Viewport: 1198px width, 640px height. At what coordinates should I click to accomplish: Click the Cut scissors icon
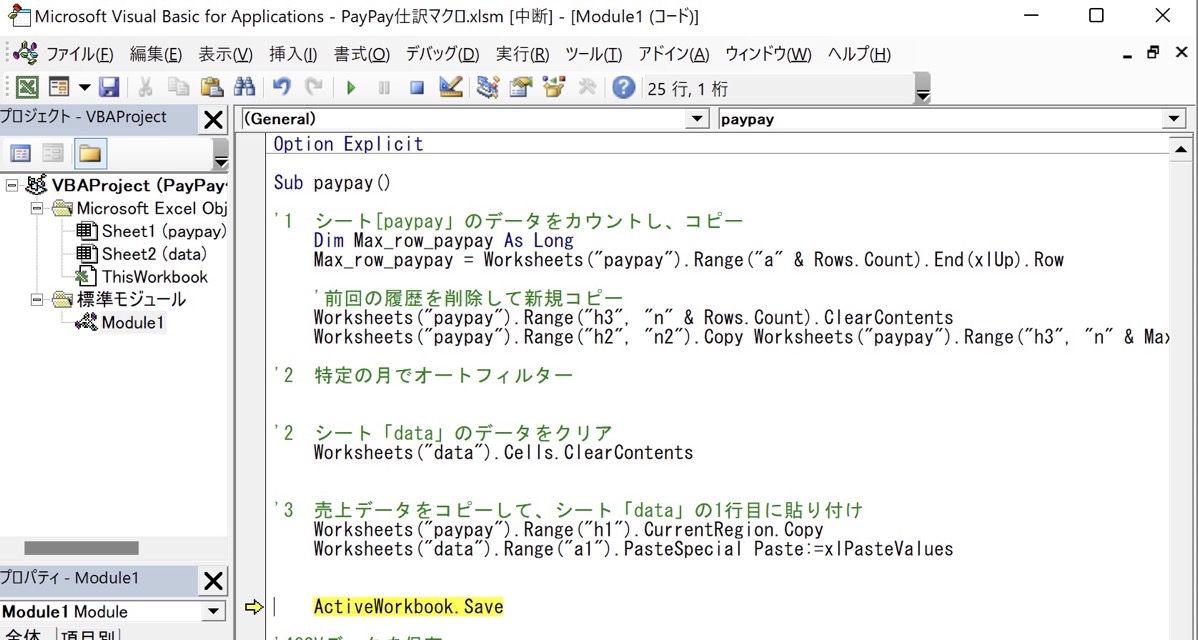(x=145, y=87)
